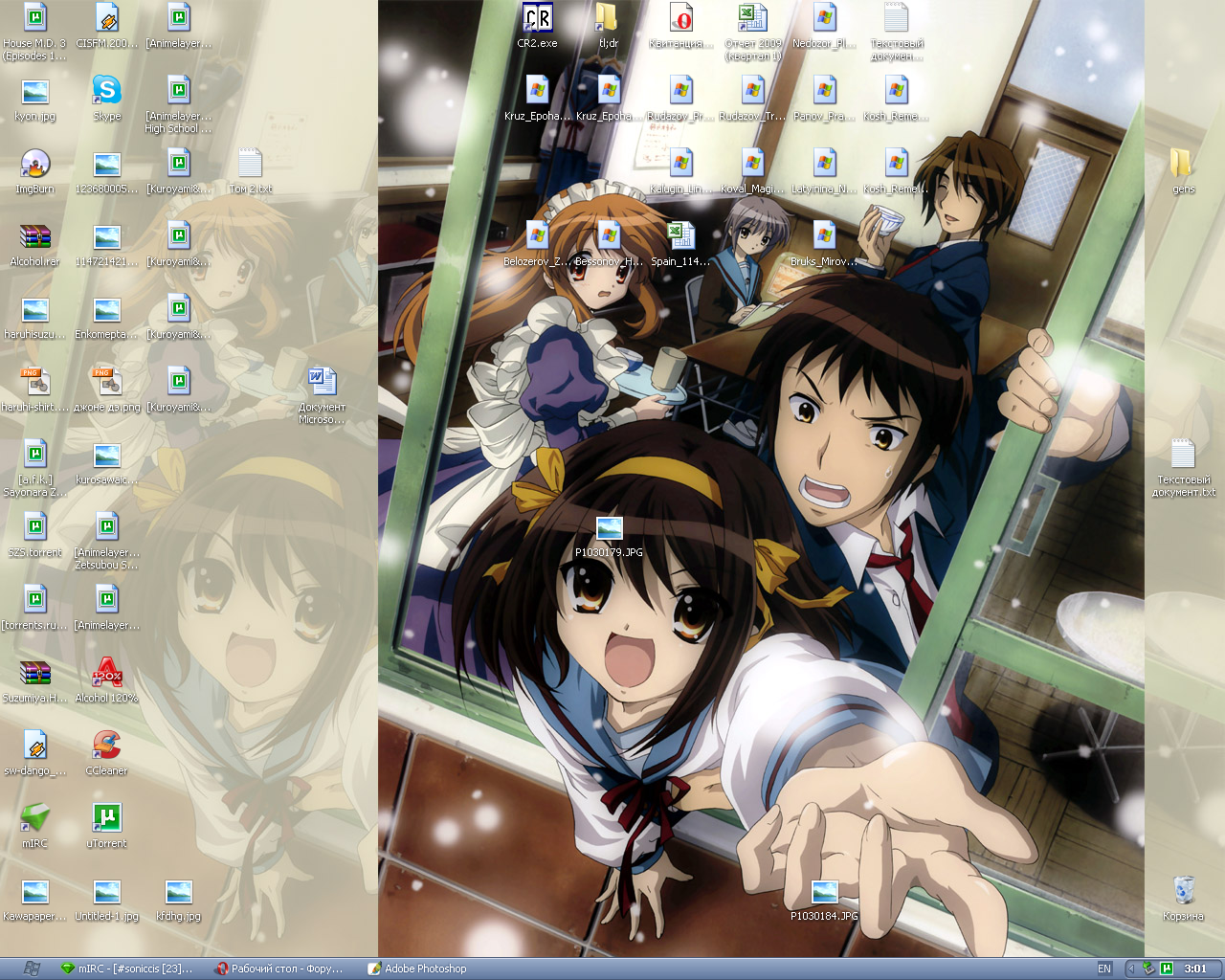This screenshot has width=1225, height=980.
Task: Launch Alcohol 120% from desktop
Action: coord(107,680)
